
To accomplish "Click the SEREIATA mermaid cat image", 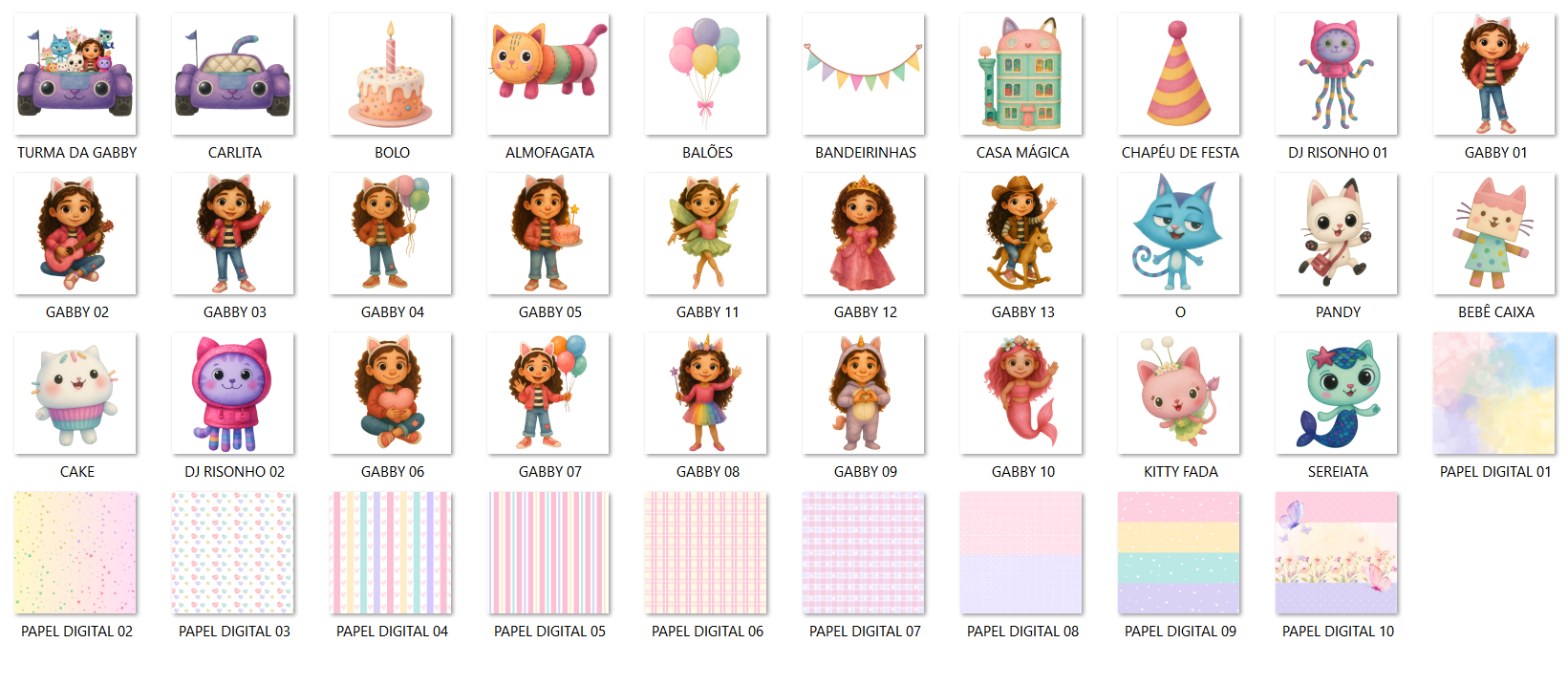I will tap(1337, 394).
